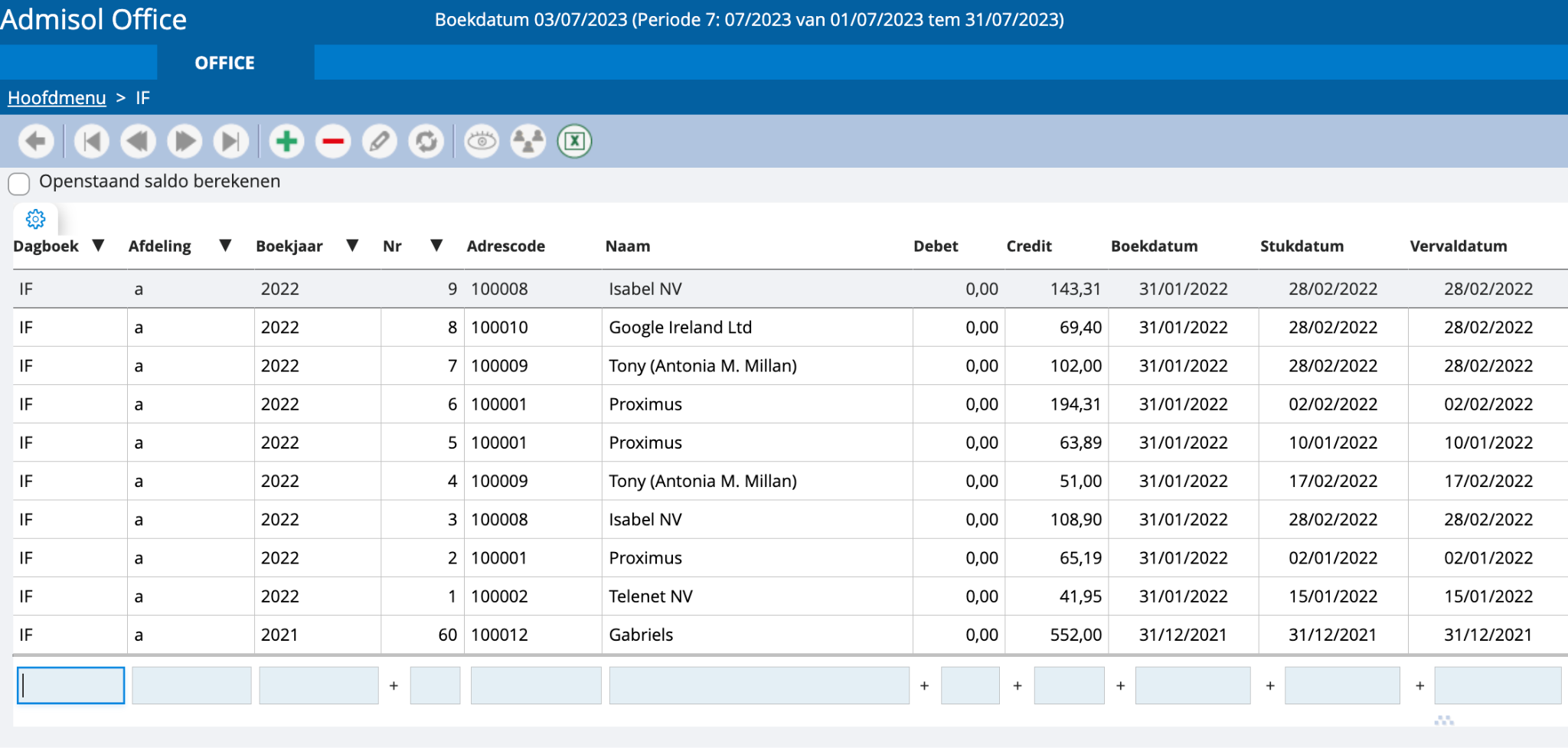Select the Google Ireland Ltd row
The image size is (1568, 748).
pos(680,328)
